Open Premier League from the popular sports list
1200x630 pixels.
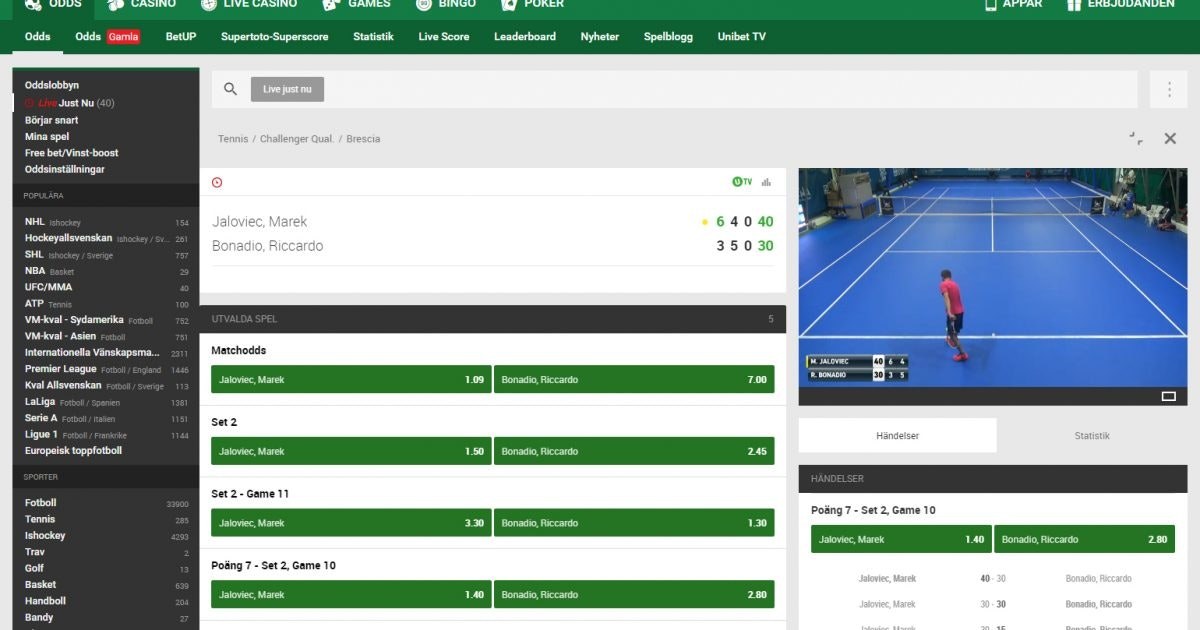(x=62, y=368)
